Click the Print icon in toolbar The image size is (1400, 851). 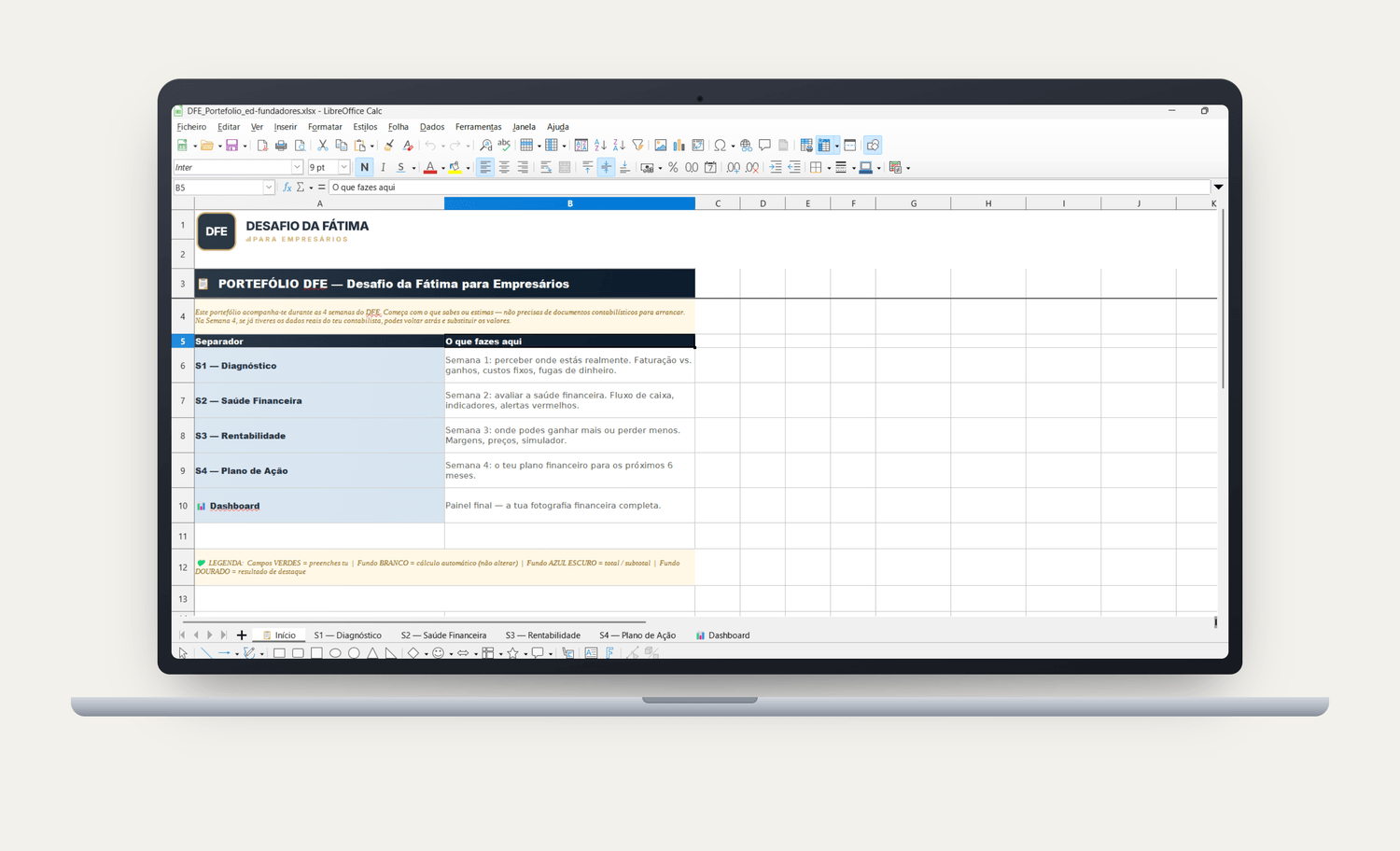click(281, 146)
